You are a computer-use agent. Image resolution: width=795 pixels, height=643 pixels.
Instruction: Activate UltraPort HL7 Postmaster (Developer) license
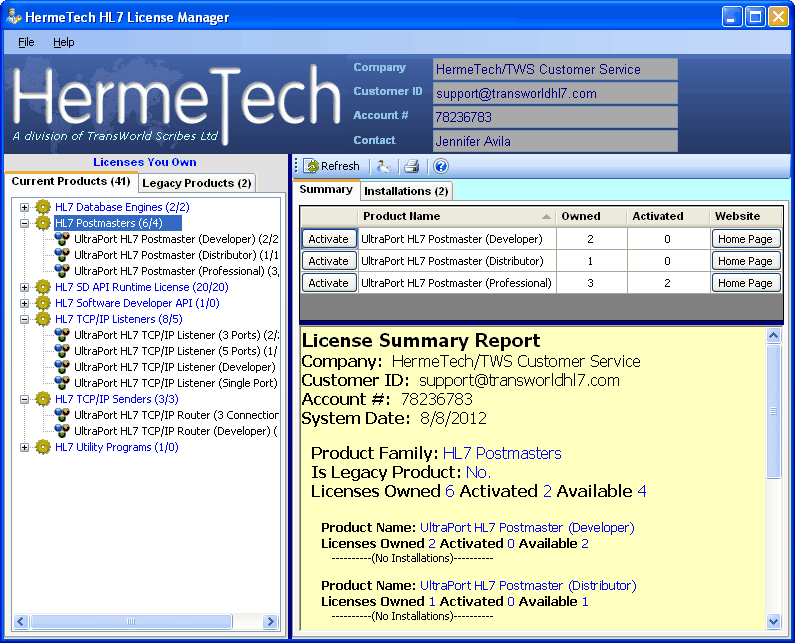pyautogui.click(x=328, y=239)
